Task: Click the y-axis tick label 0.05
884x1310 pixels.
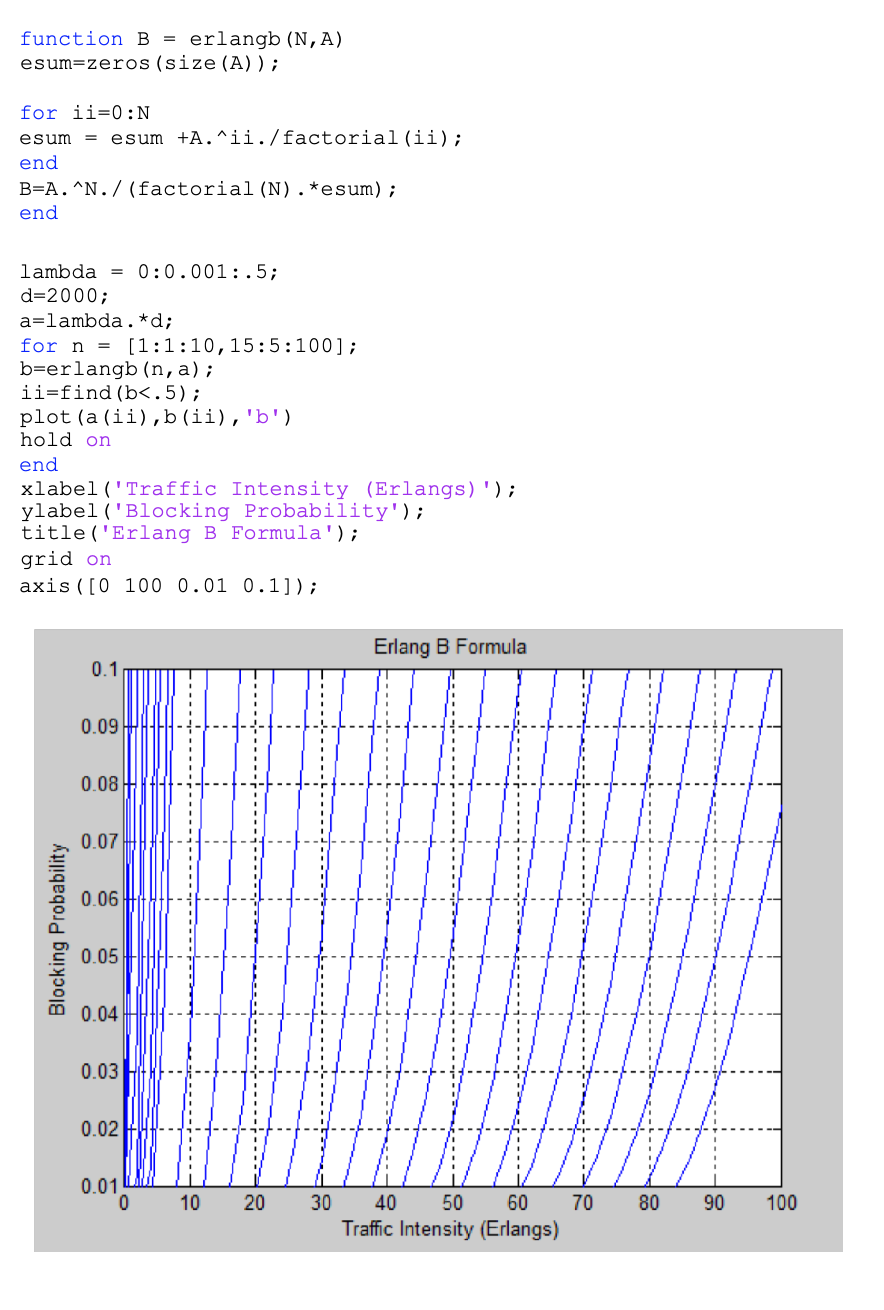Action: (99, 957)
